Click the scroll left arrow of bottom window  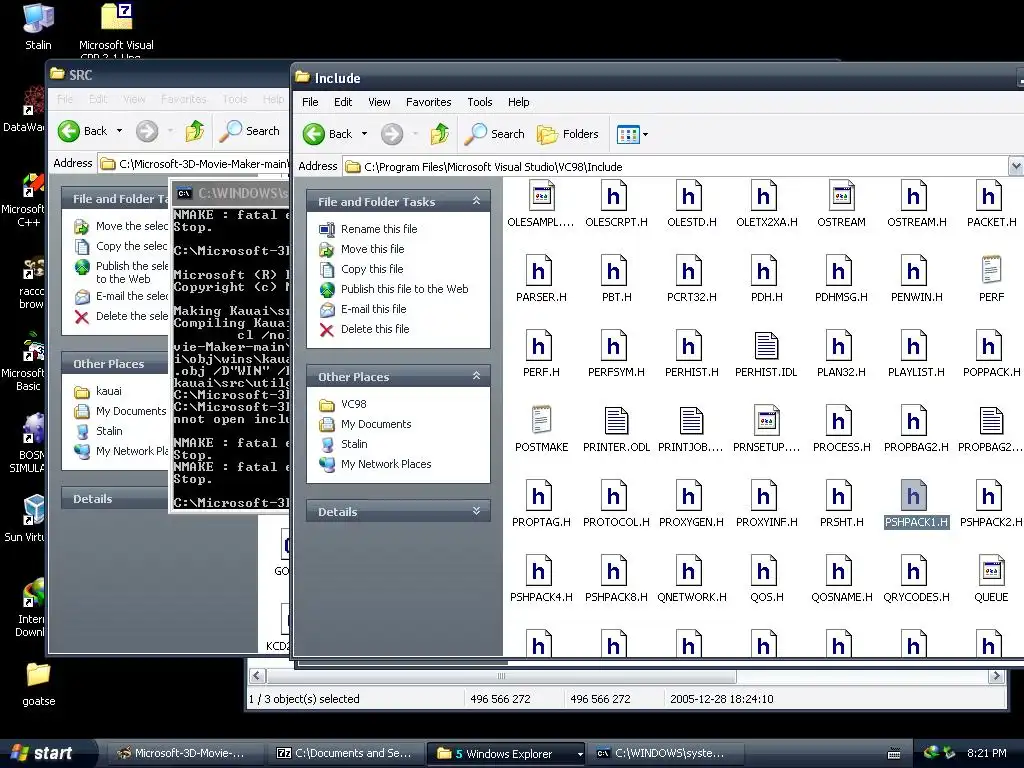point(257,676)
